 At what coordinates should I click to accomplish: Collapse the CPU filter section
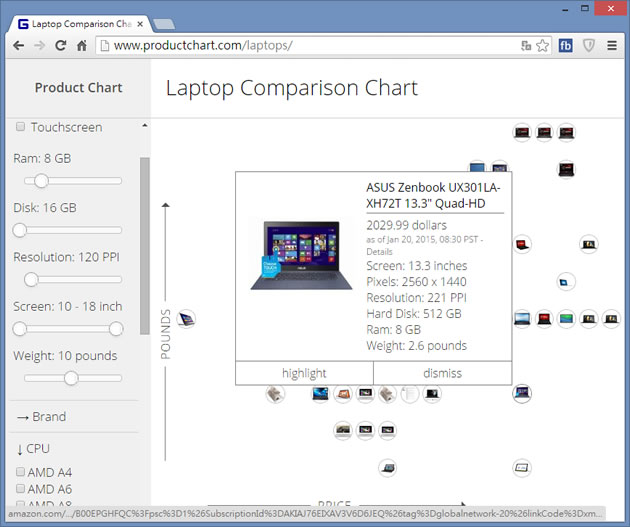(33, 449)
